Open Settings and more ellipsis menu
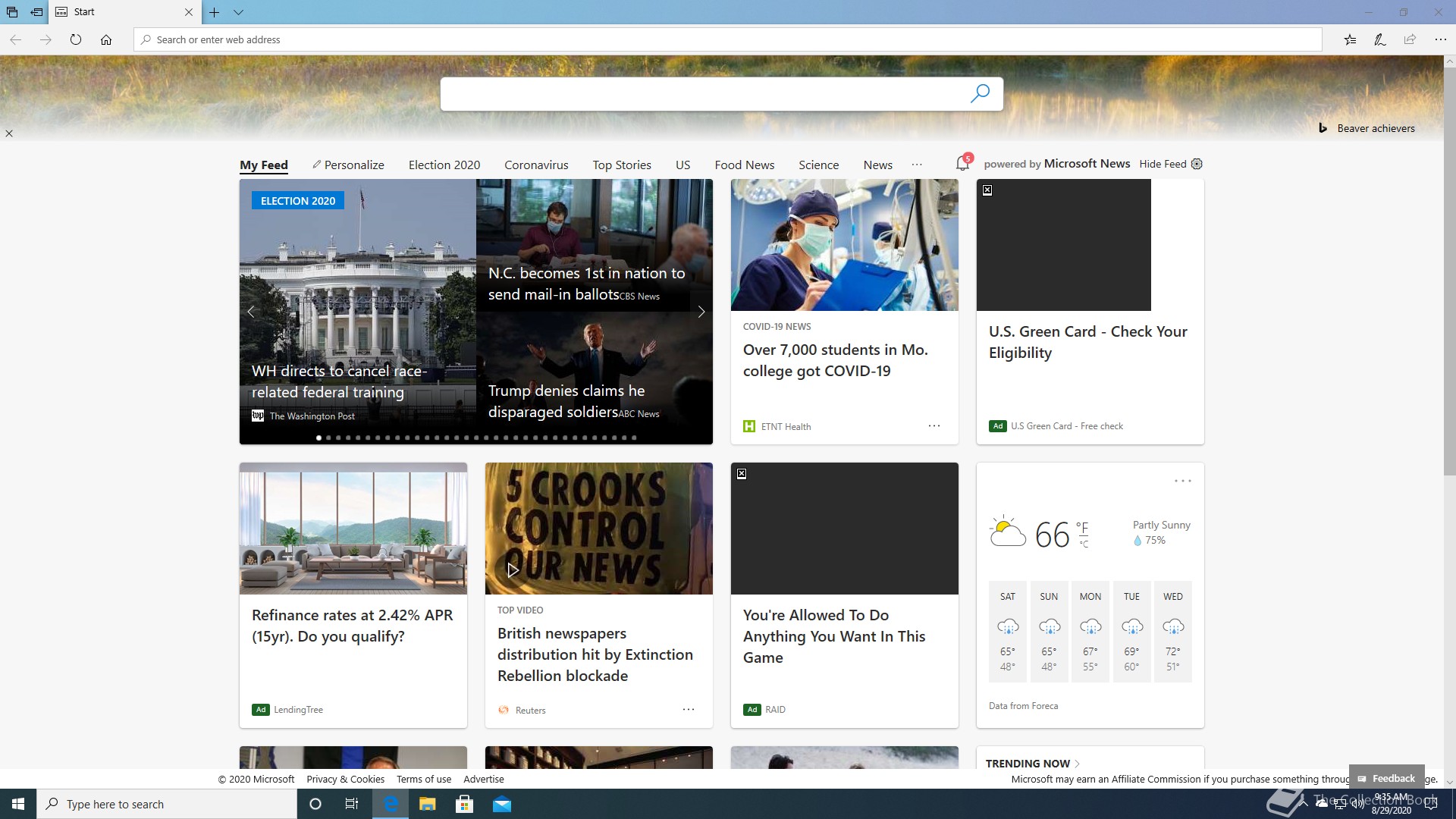 click(x=1440, y=39)
